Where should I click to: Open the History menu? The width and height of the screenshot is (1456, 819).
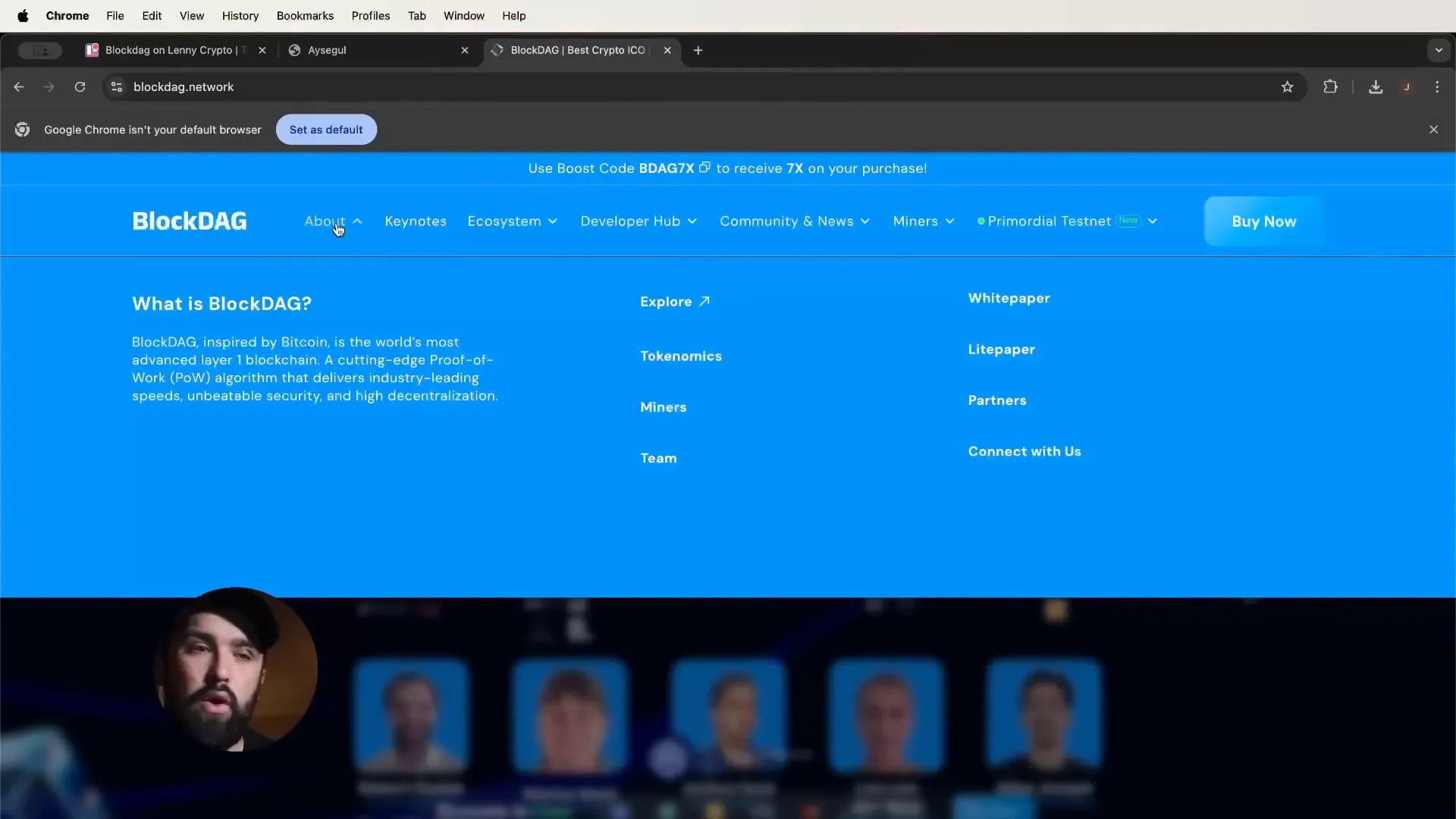click(x=240, y=16)
